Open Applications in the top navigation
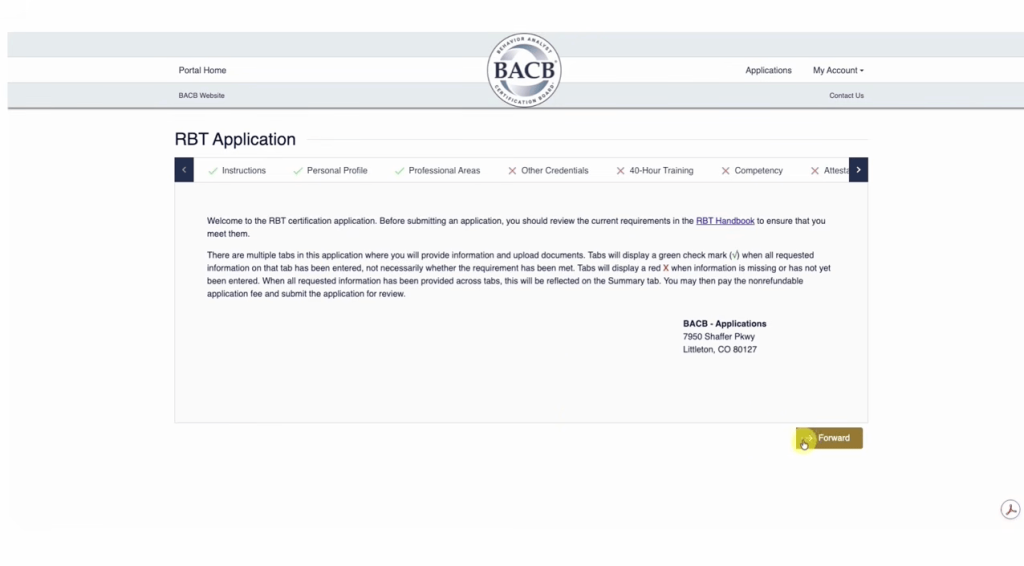This screenshot has height=566, width=1024. pyautogui.click(x=768, y=70)
